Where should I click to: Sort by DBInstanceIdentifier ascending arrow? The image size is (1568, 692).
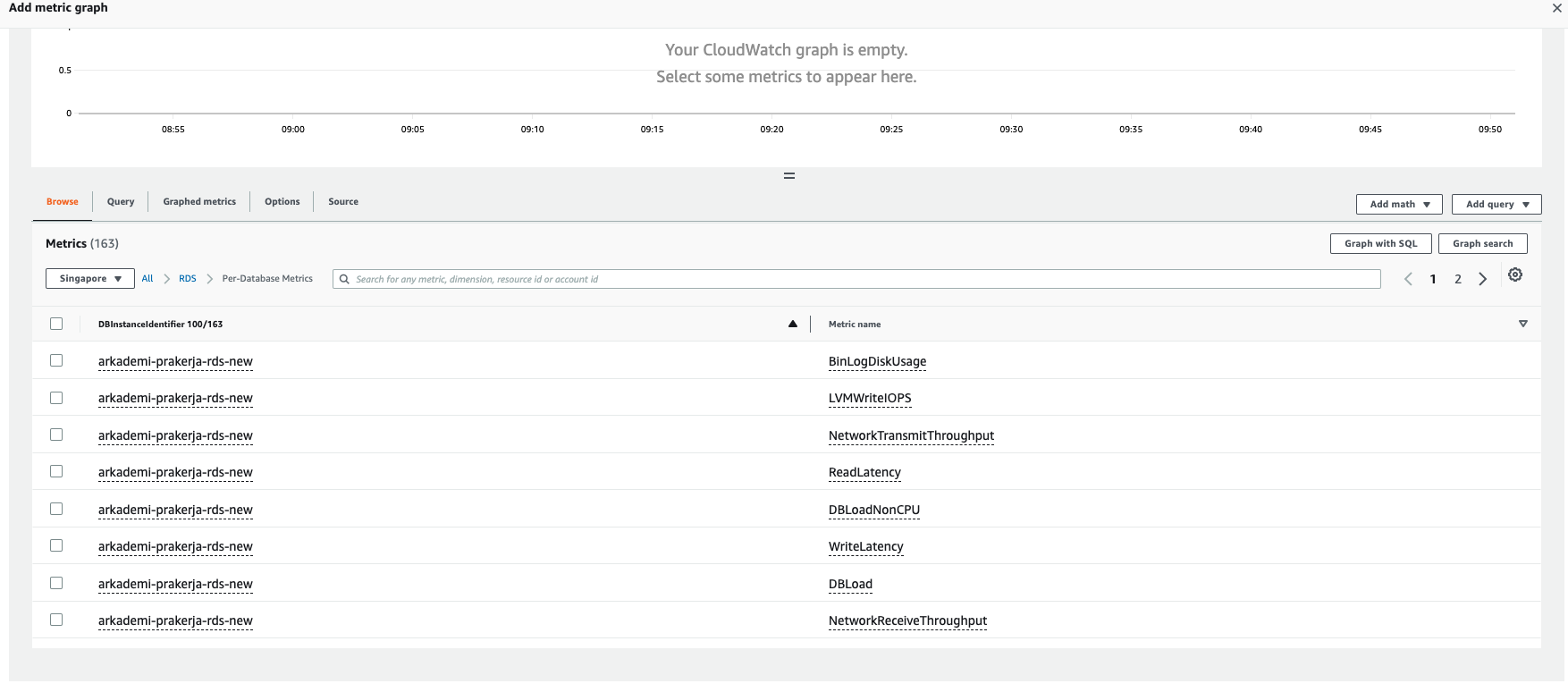tap(793, 324)
